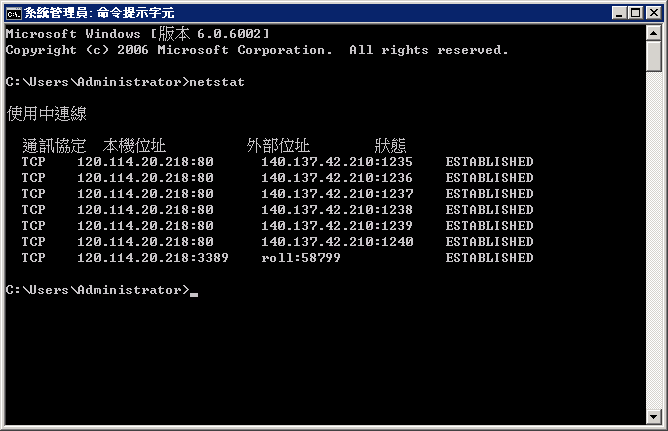Image resolution: width=668 pixels, height=431 pixels.
Task: Click the 狀態 column header
Action: (390, 146)
